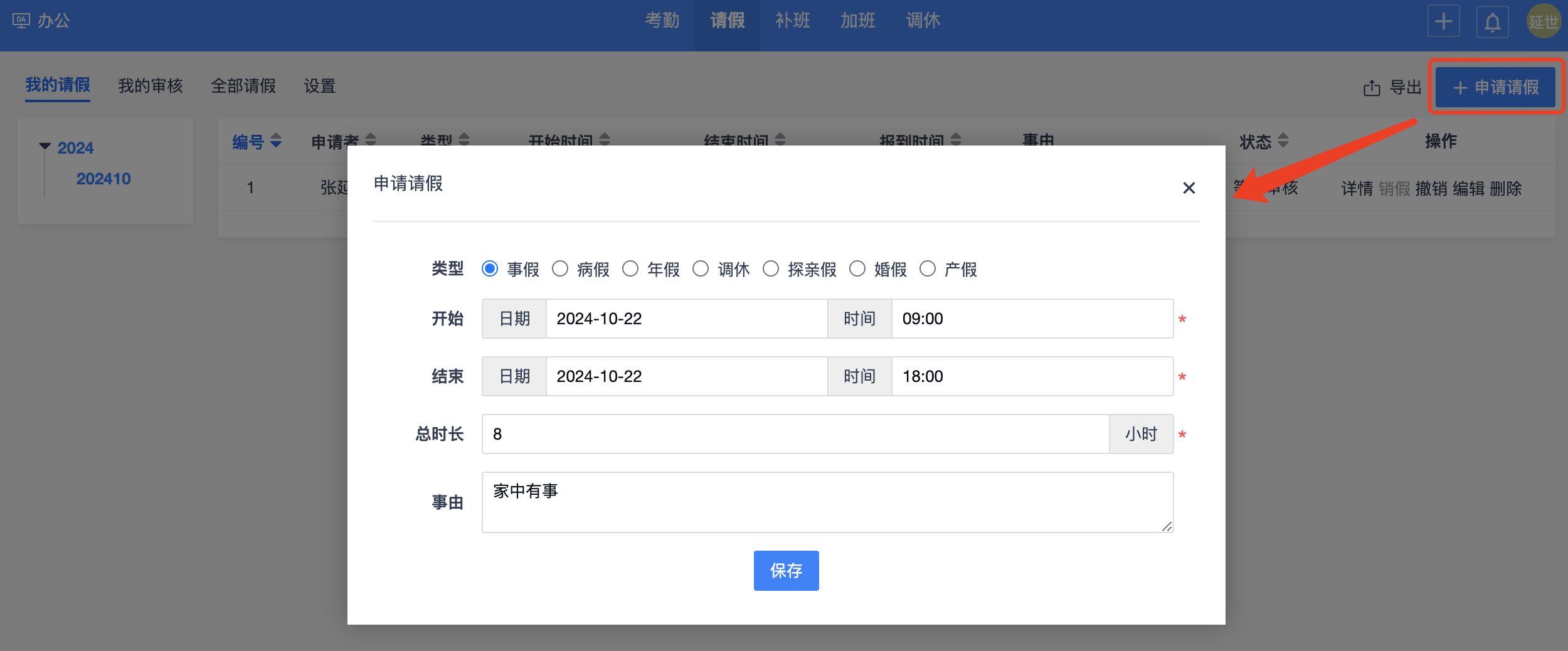Open the notification bell
Screen dimensions: 1568x651
[x=1492, y=23]
